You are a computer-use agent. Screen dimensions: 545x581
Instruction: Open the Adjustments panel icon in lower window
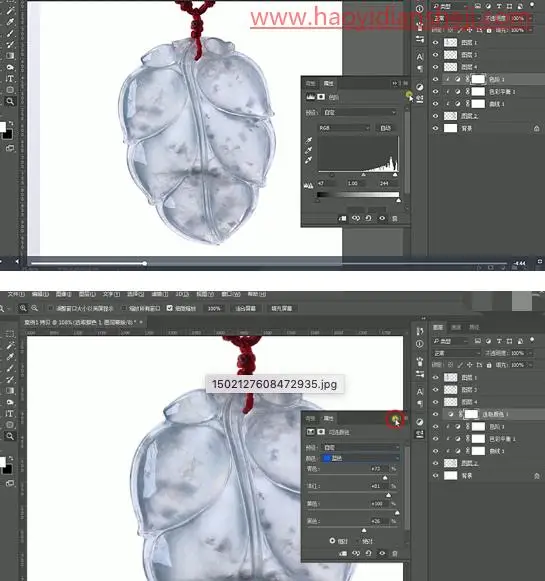pyautogui.click(x=420, y=422)
